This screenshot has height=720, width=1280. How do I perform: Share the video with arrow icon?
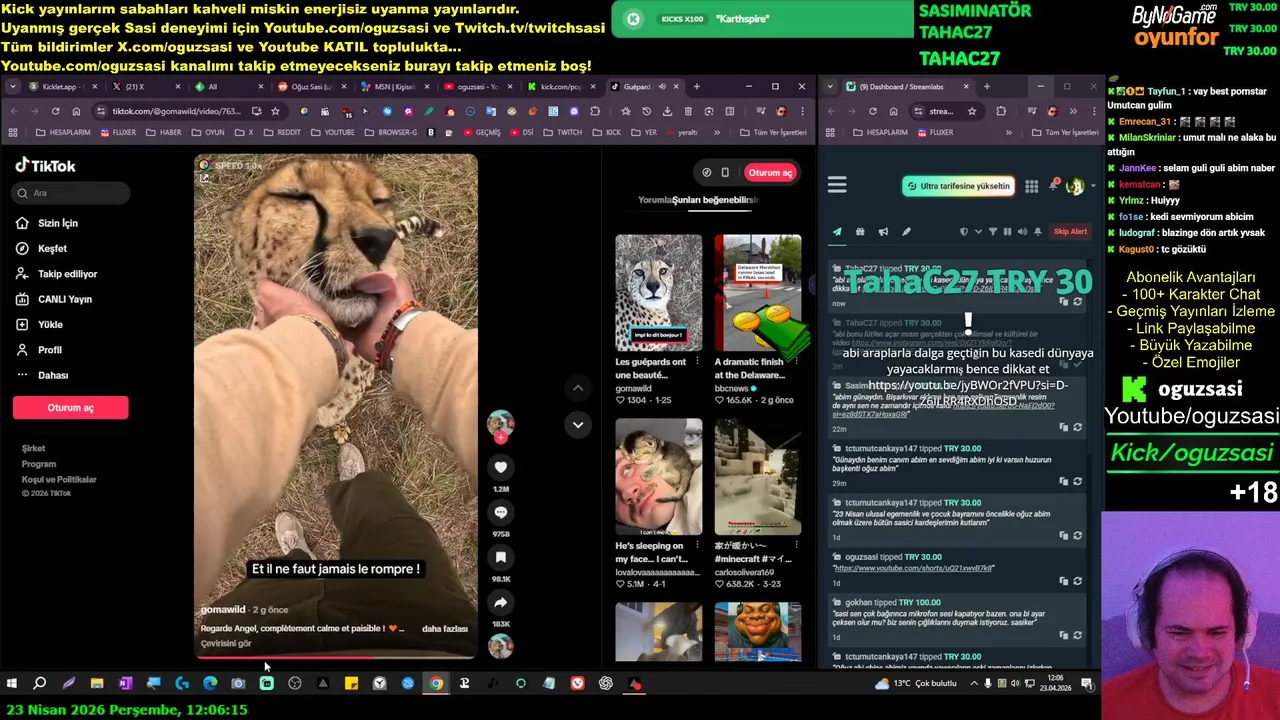[x=501, y=602]
